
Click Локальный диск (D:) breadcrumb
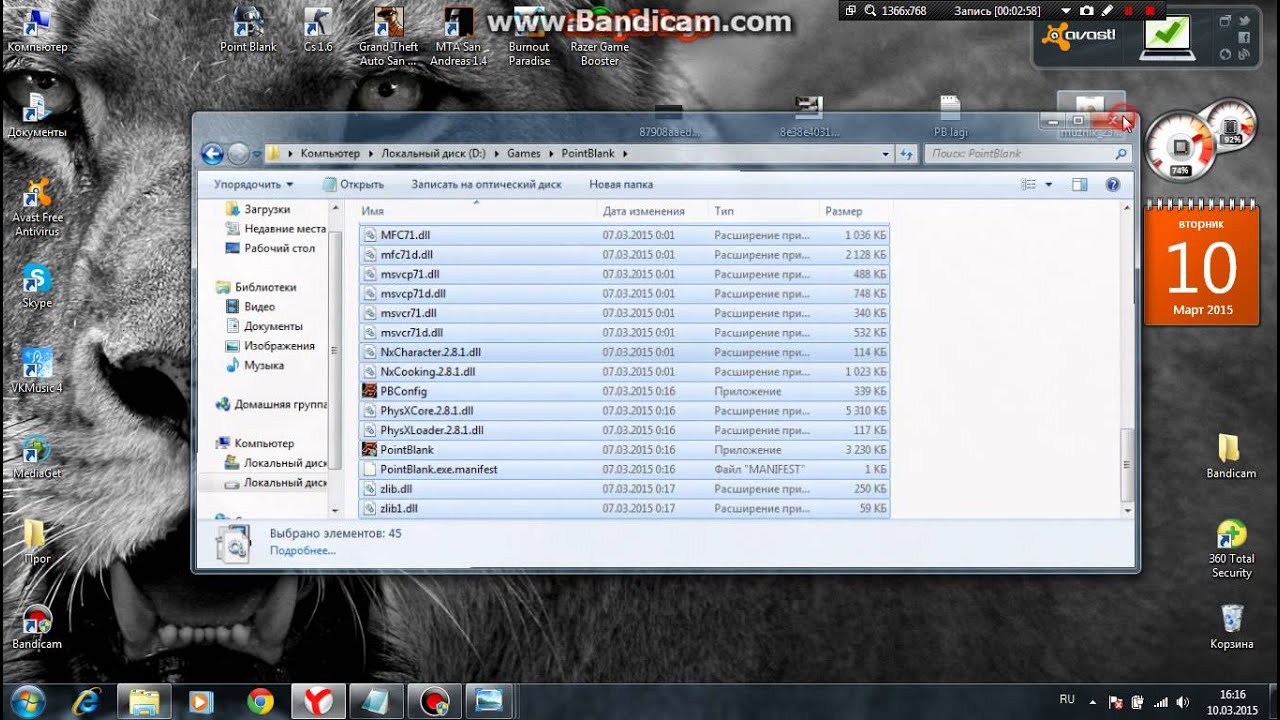pos(433,154)
